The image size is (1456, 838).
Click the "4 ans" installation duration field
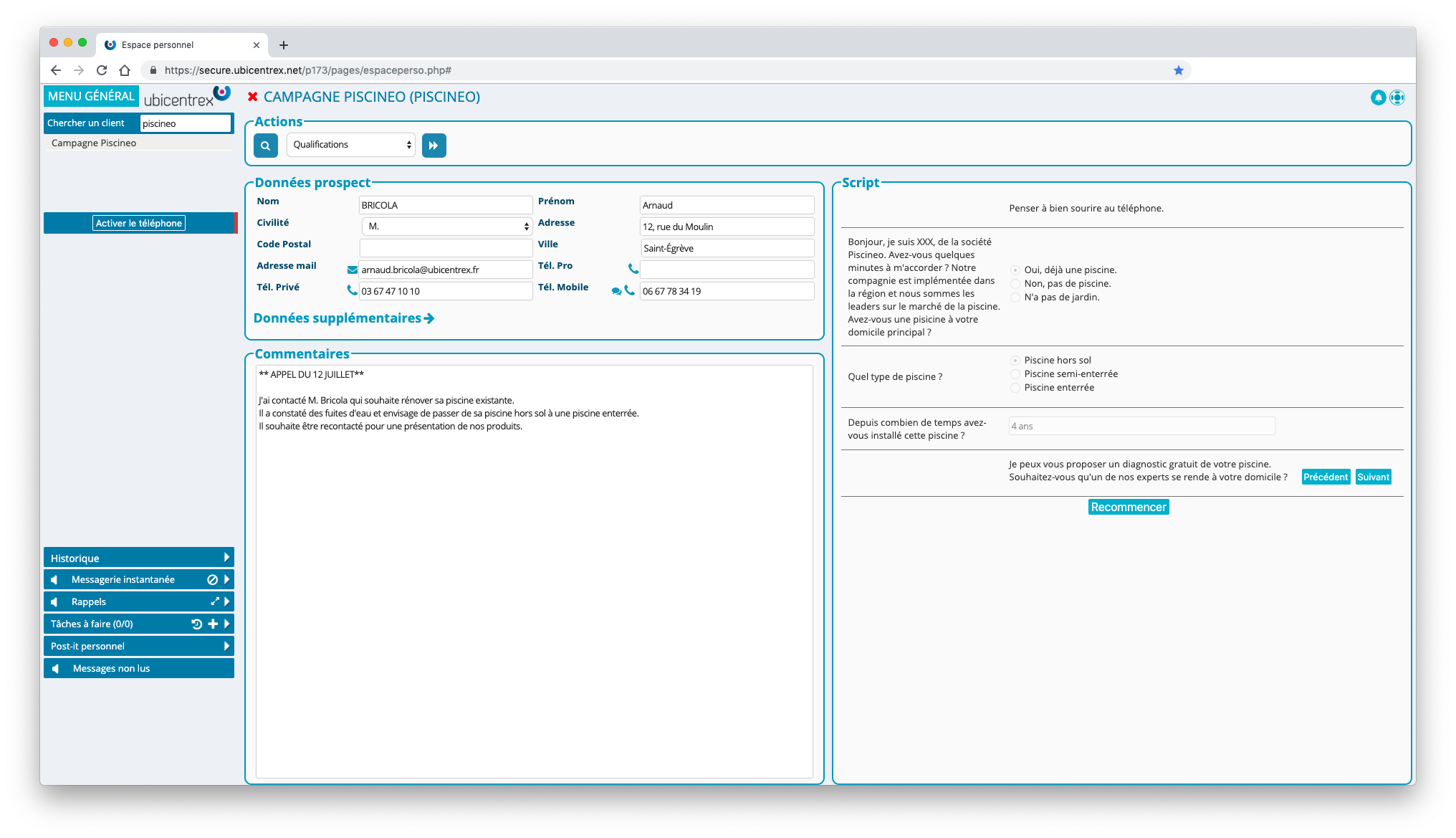tap(1141, 426)
